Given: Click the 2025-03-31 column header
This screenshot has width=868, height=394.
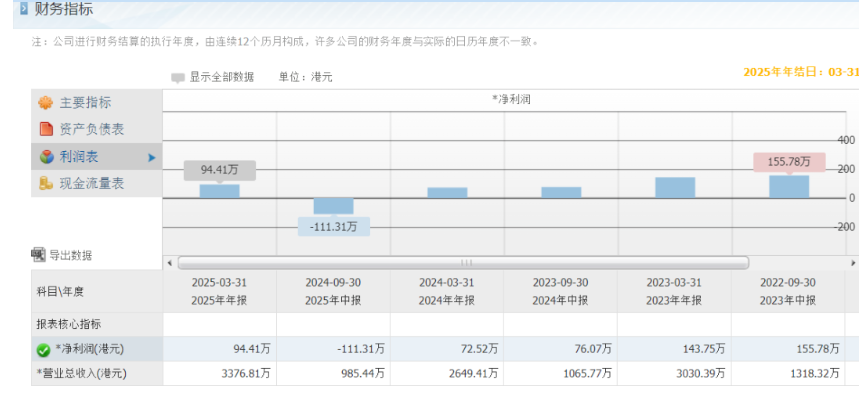Looking at the screenshot, I should pos(219,292).
